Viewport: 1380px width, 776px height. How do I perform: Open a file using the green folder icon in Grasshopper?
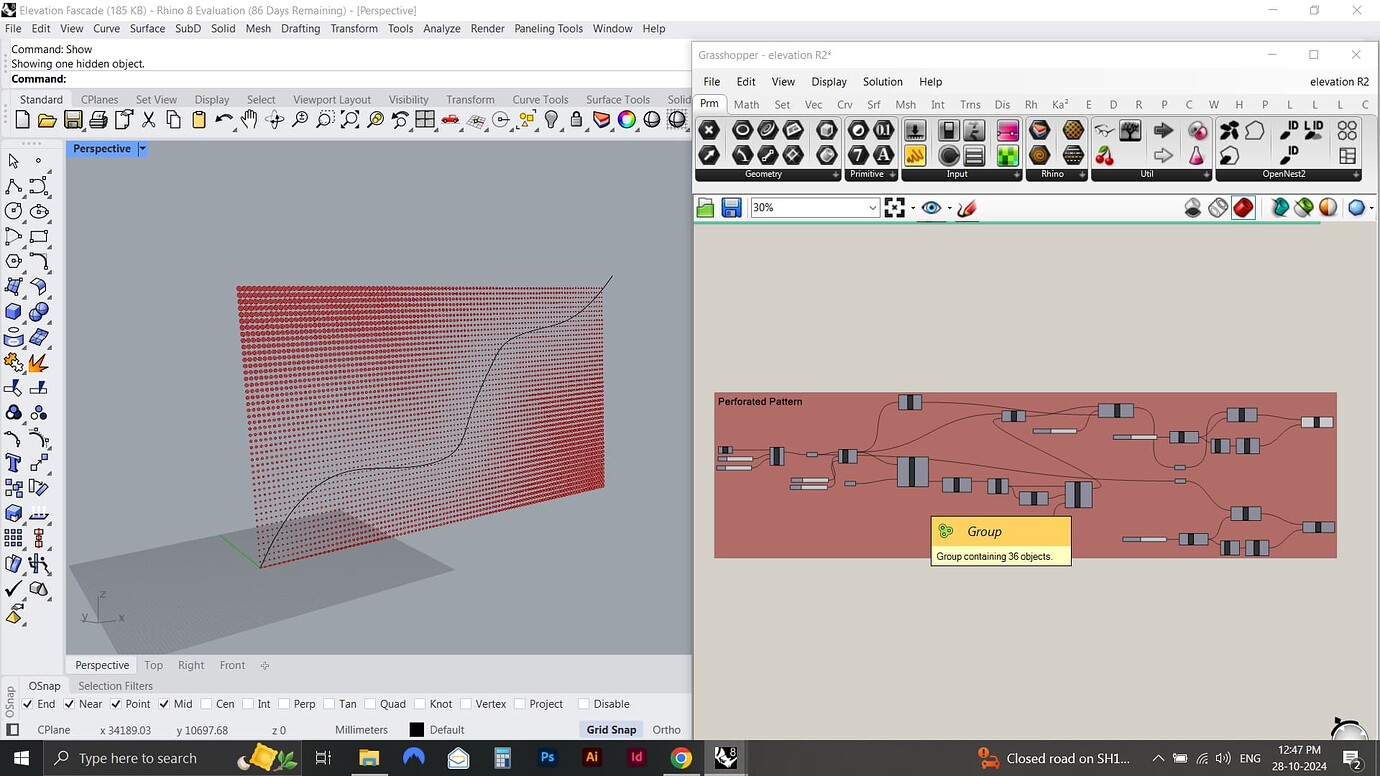point(705,207)
